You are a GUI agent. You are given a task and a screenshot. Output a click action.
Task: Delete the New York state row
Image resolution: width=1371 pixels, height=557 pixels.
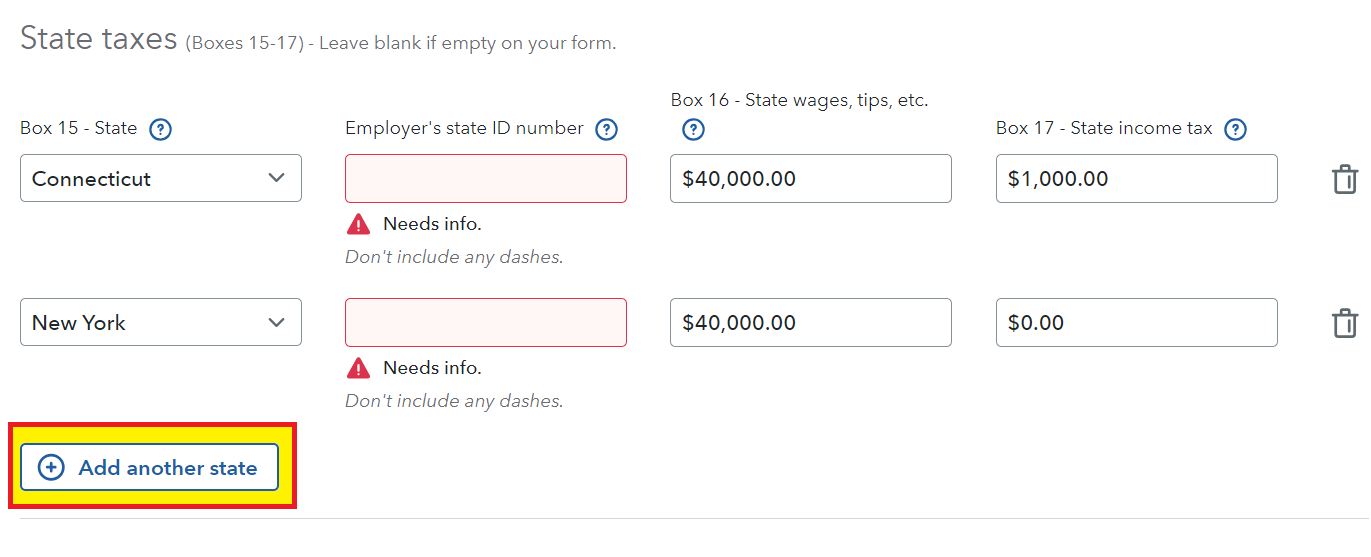coord(1344,323)
